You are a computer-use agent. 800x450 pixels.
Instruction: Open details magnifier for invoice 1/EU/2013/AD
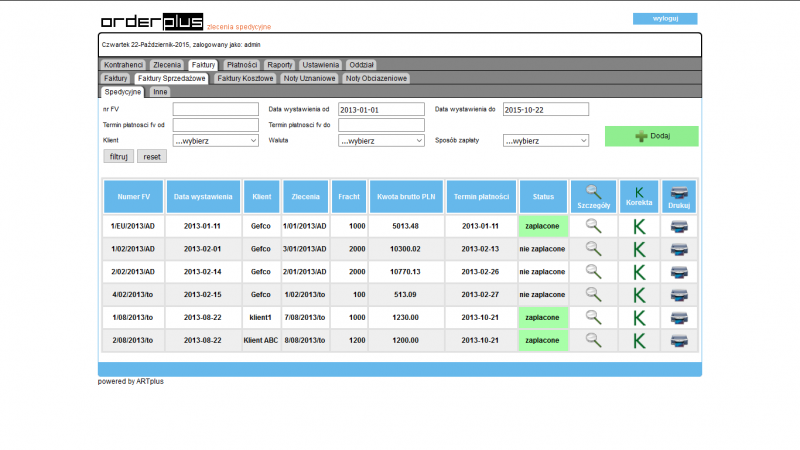(593, 226)
